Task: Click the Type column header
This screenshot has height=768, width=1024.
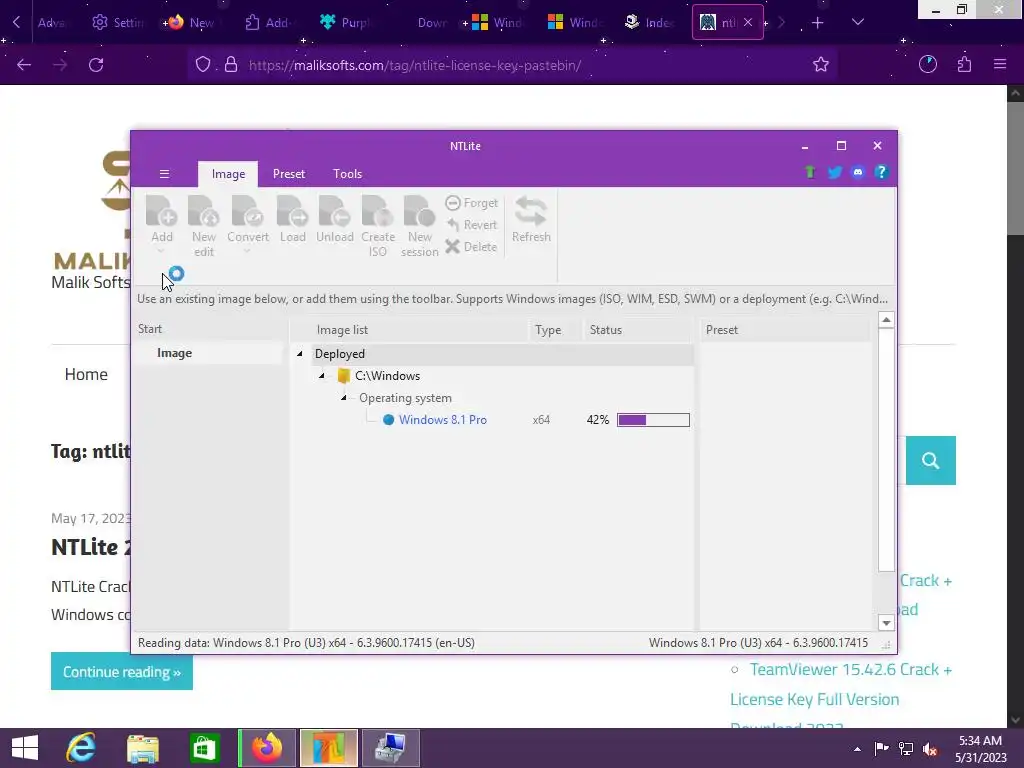Action: point(548,330)
